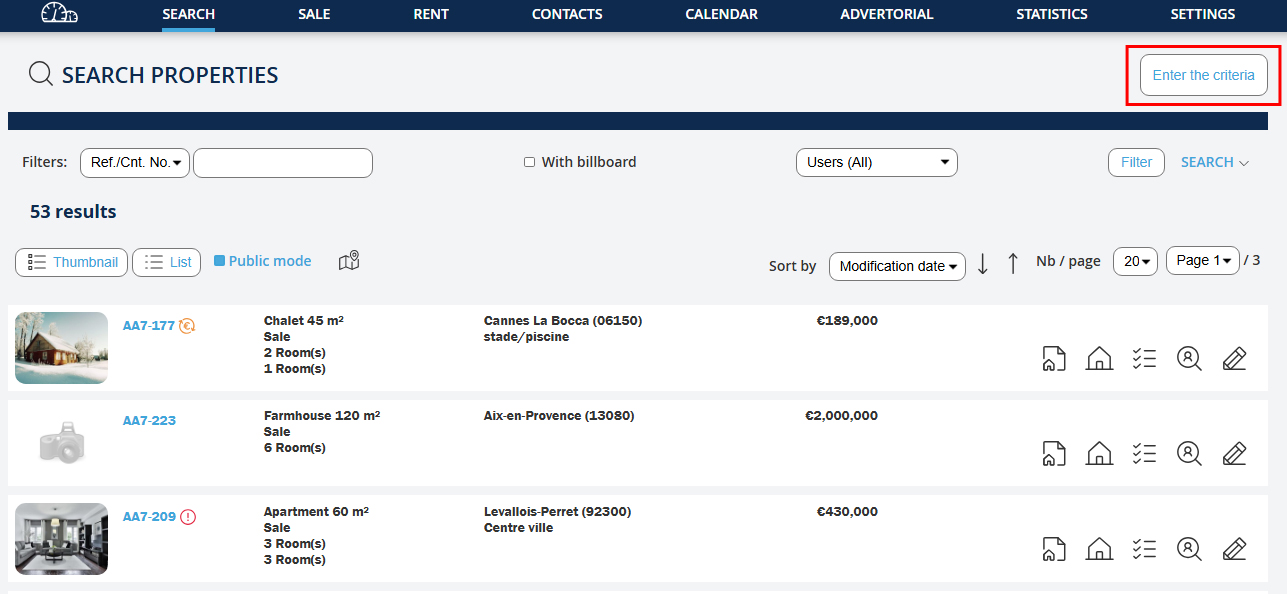This screenshot has width=1287, height=594.
Task: Click the dashboard gauge logo icon
Action: [x=59, y=14]
